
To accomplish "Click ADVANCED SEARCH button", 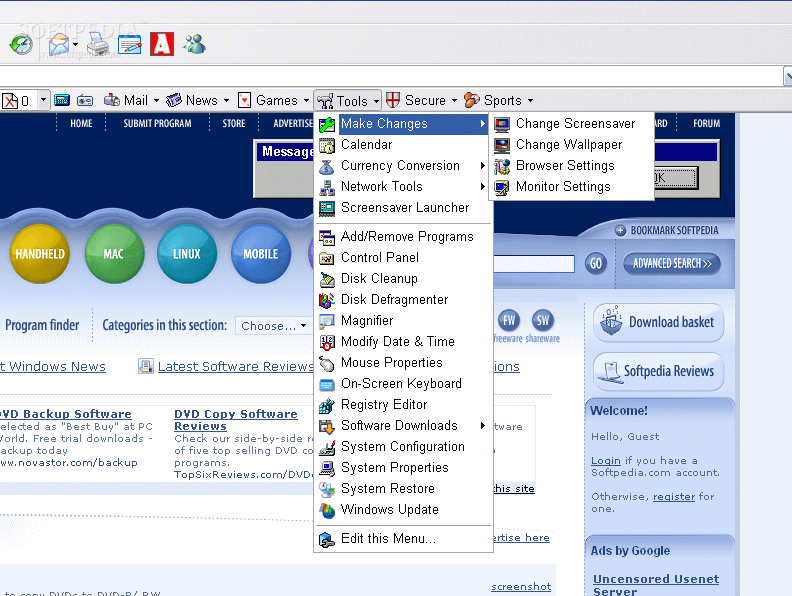I will point(672,263).
